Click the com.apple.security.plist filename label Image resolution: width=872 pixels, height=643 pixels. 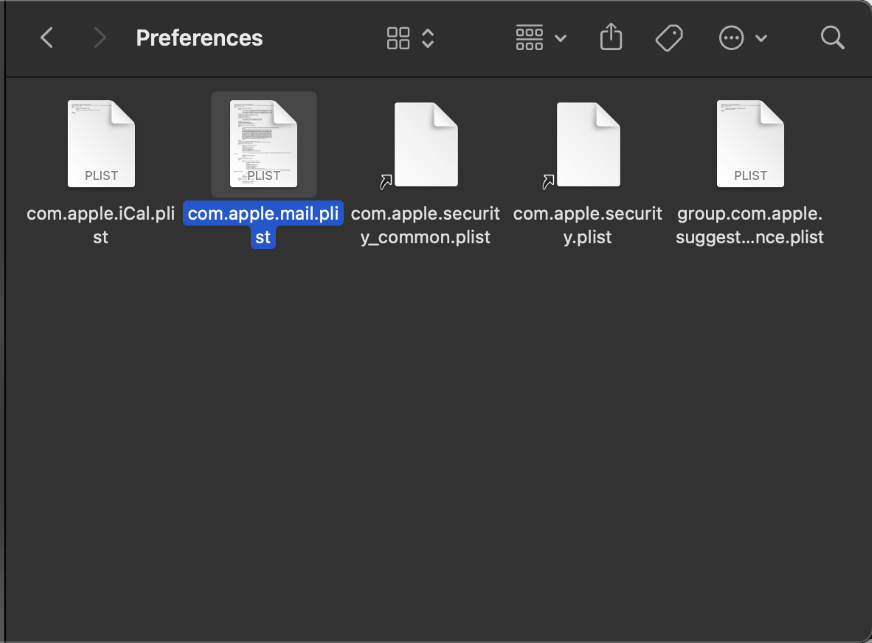click(587, 225)
